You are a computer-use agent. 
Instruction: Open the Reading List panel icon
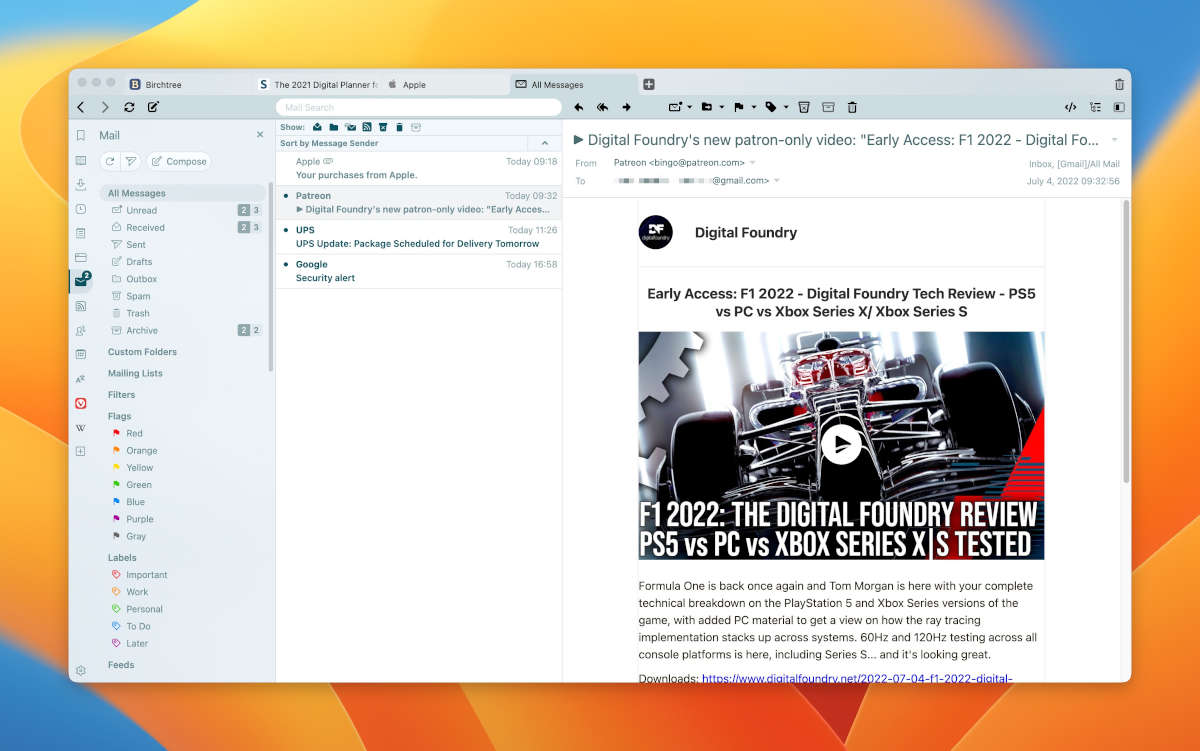[x=81, y=160]
